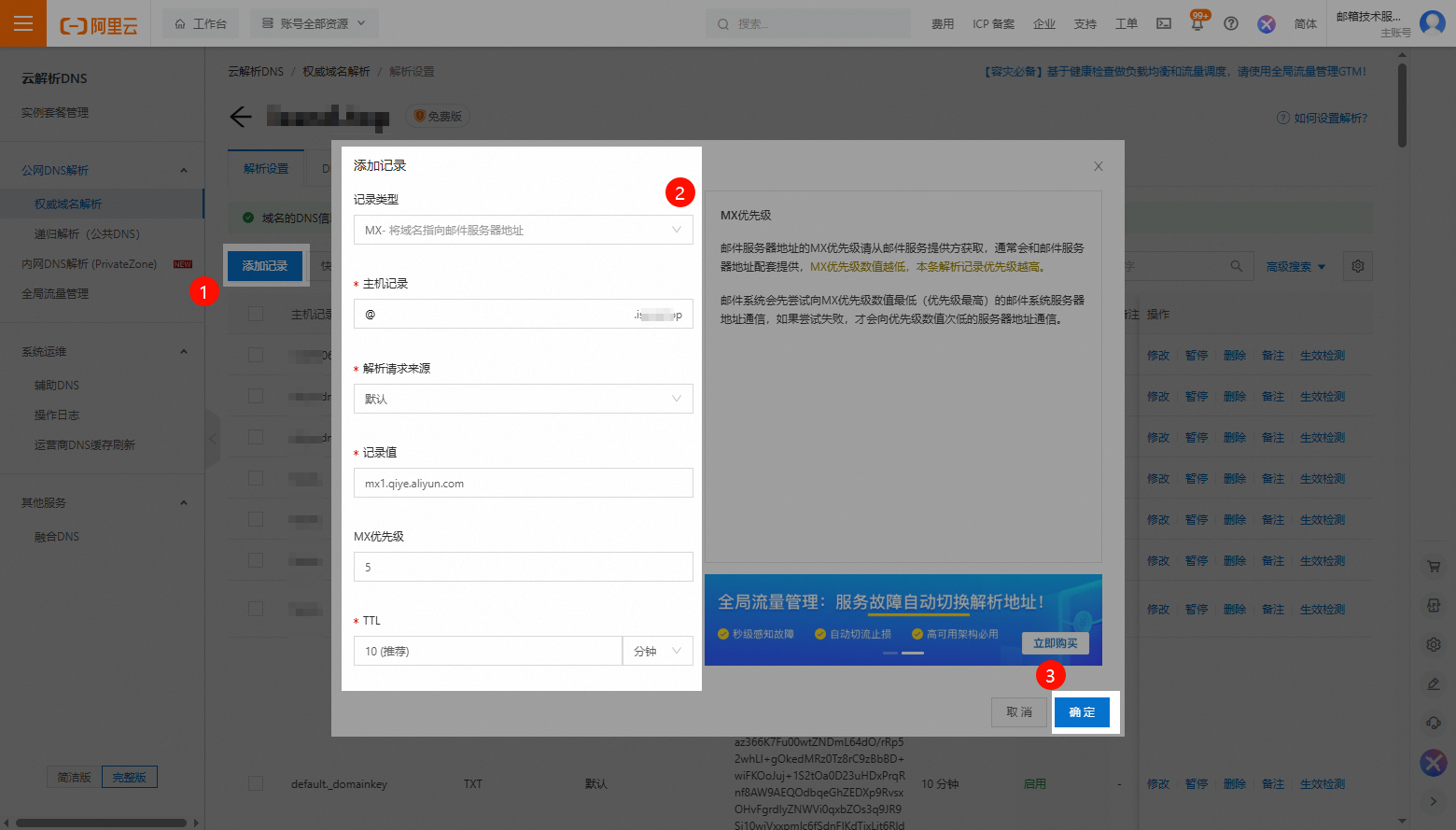
Task: Select the select-all checkbox in records header
Action: [x=255, y=314]
